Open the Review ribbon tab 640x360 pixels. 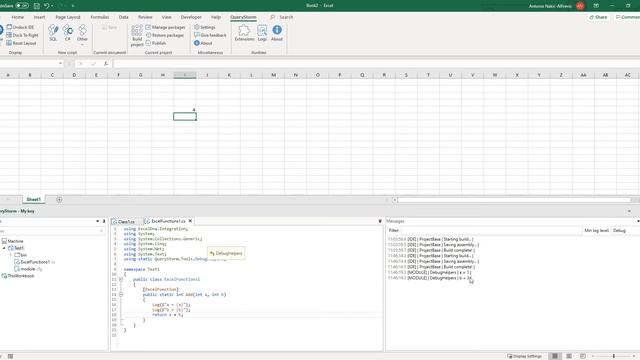[x=145, y=17]
